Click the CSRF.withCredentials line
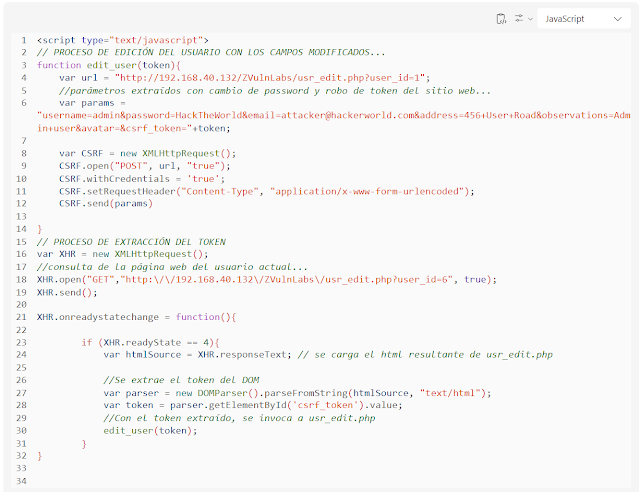 pyautogui.click(x=142, y=179)
